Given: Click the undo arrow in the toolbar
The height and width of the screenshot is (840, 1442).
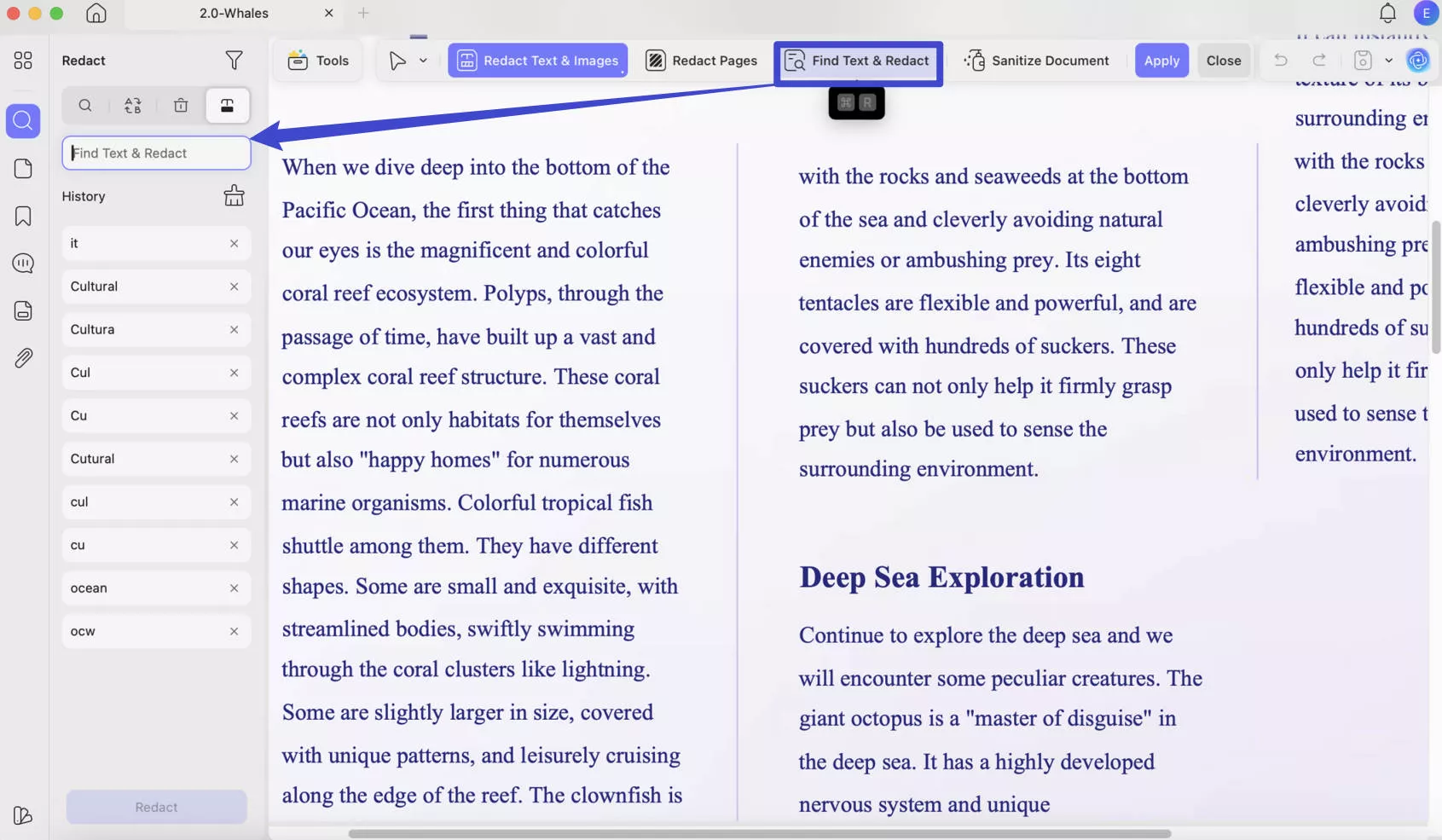Looking at the screenshot, I should [x=1281, y=60].
